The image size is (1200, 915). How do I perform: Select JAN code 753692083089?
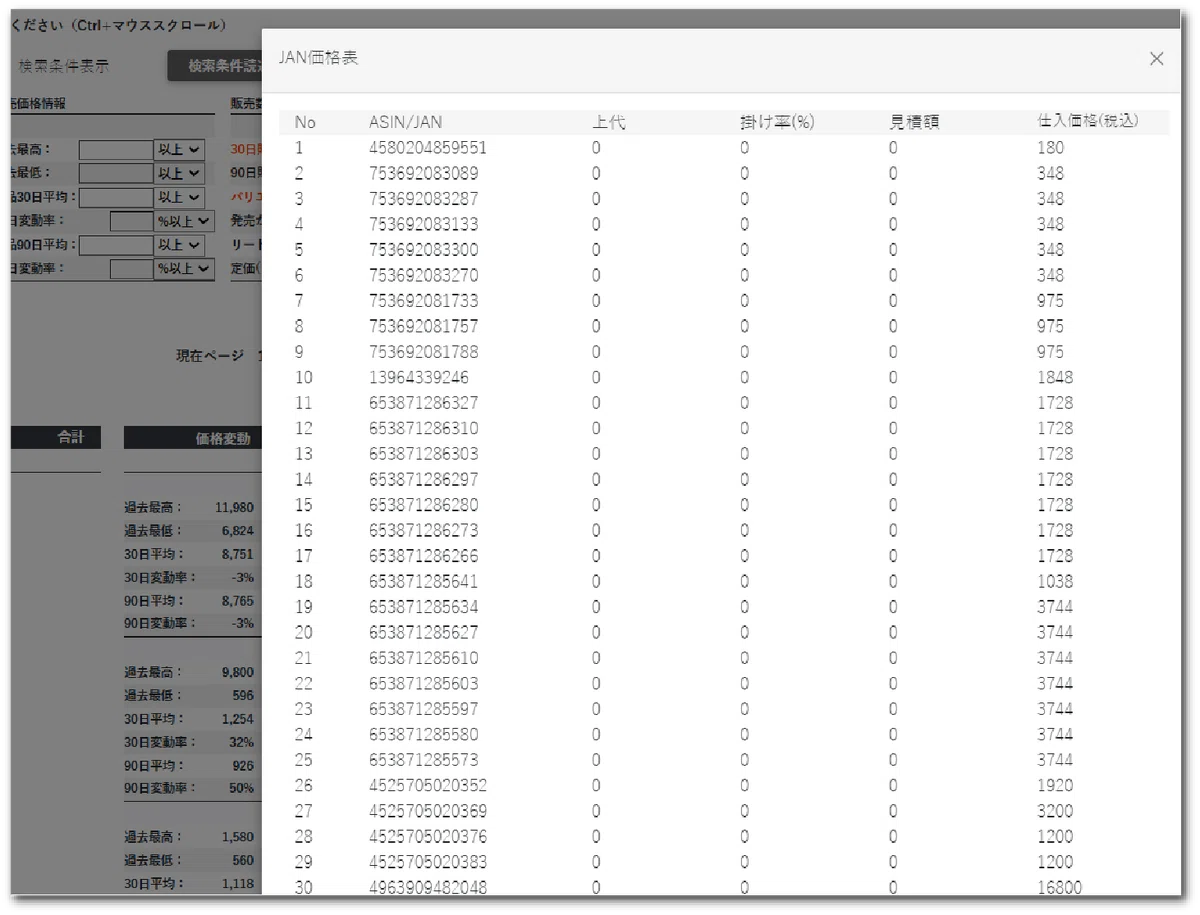tap(423, 173)
